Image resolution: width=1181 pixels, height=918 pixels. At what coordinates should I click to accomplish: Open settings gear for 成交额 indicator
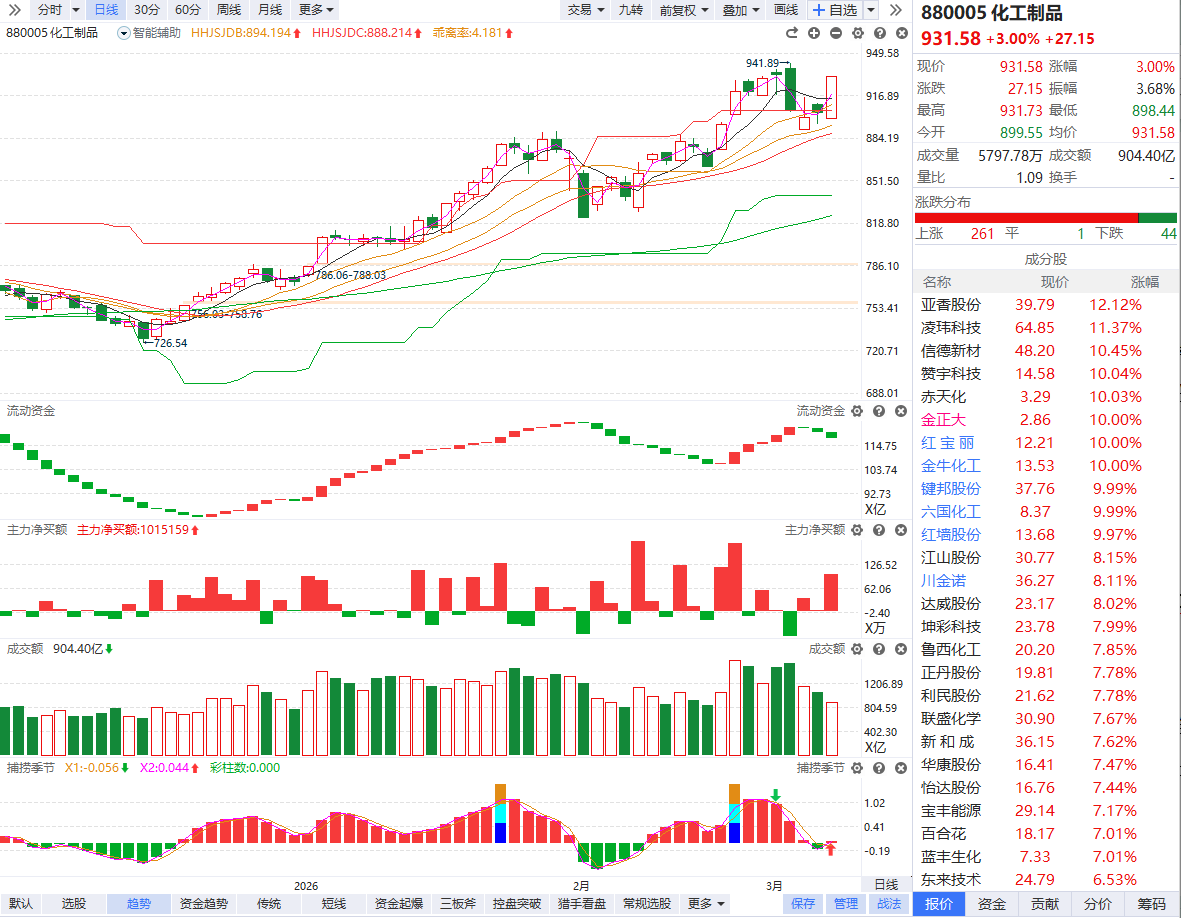point(857,649)
